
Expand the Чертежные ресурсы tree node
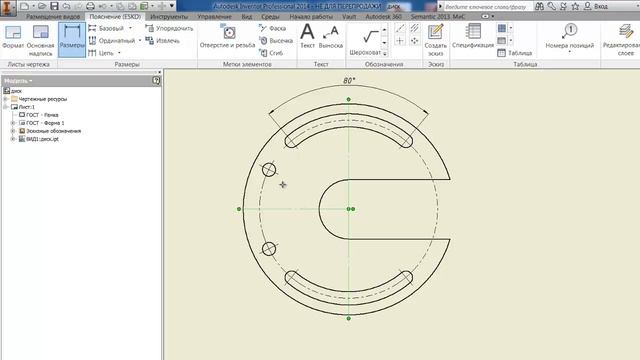point(5,99)
